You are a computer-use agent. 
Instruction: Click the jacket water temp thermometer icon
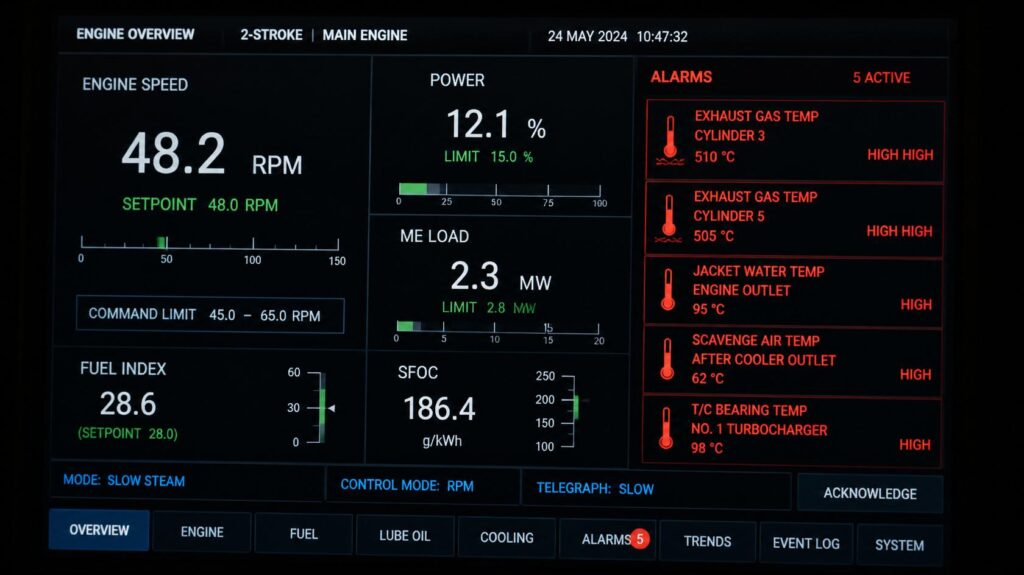tap(667, 289)
